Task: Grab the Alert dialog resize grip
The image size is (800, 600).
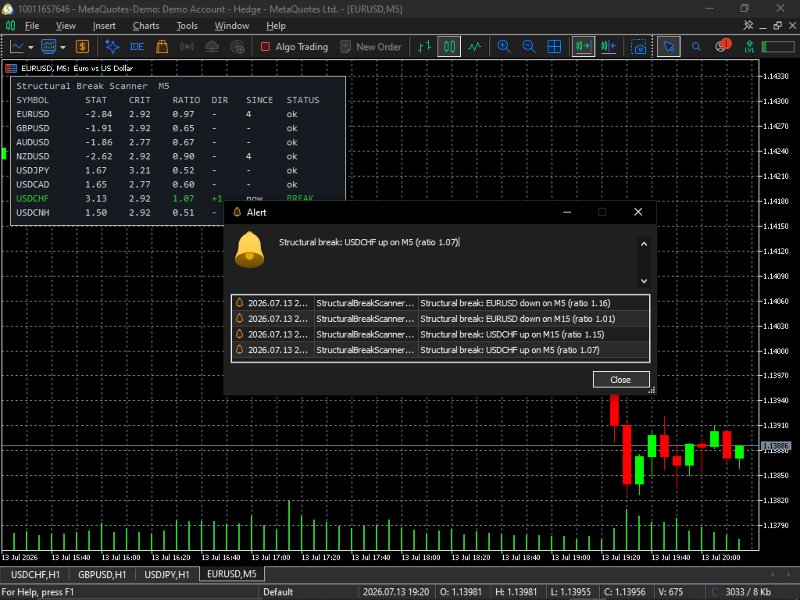Action: 652,390
